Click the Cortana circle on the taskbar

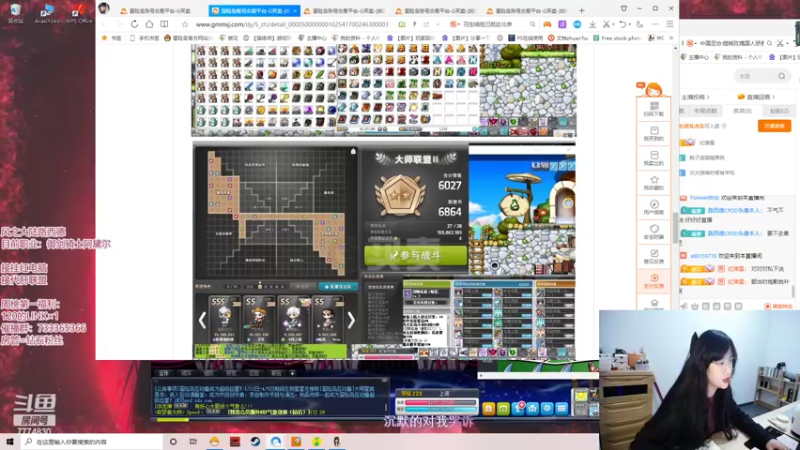(x=173, y=441)
